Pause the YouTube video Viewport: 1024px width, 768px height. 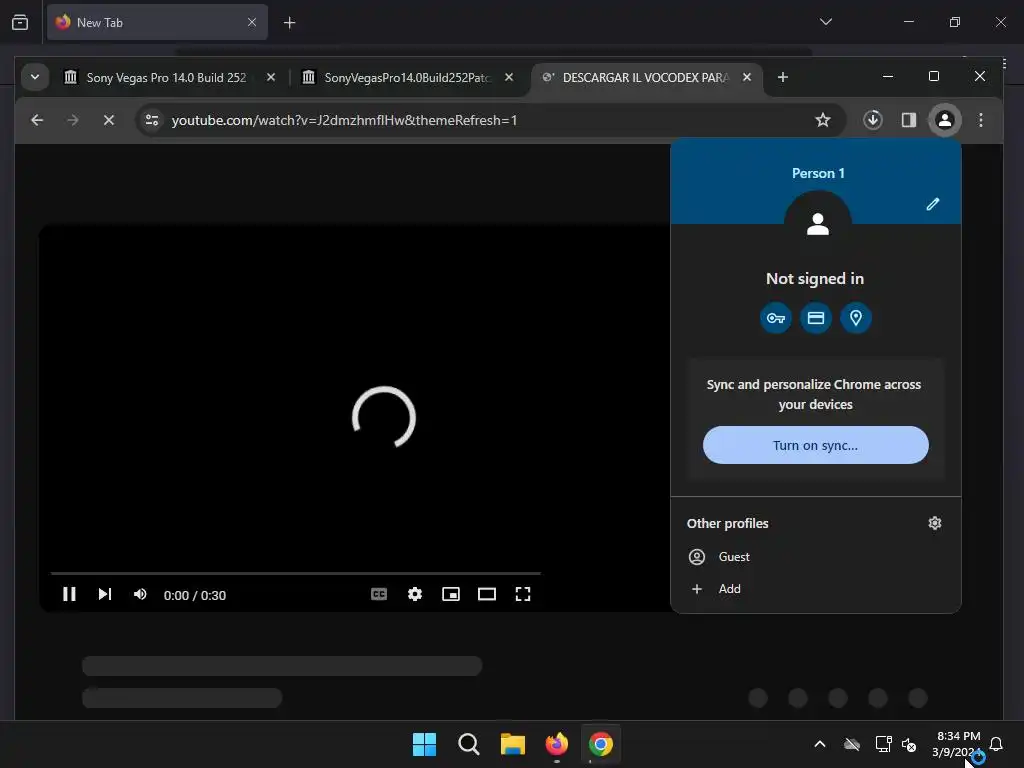(x=69, y=594)
